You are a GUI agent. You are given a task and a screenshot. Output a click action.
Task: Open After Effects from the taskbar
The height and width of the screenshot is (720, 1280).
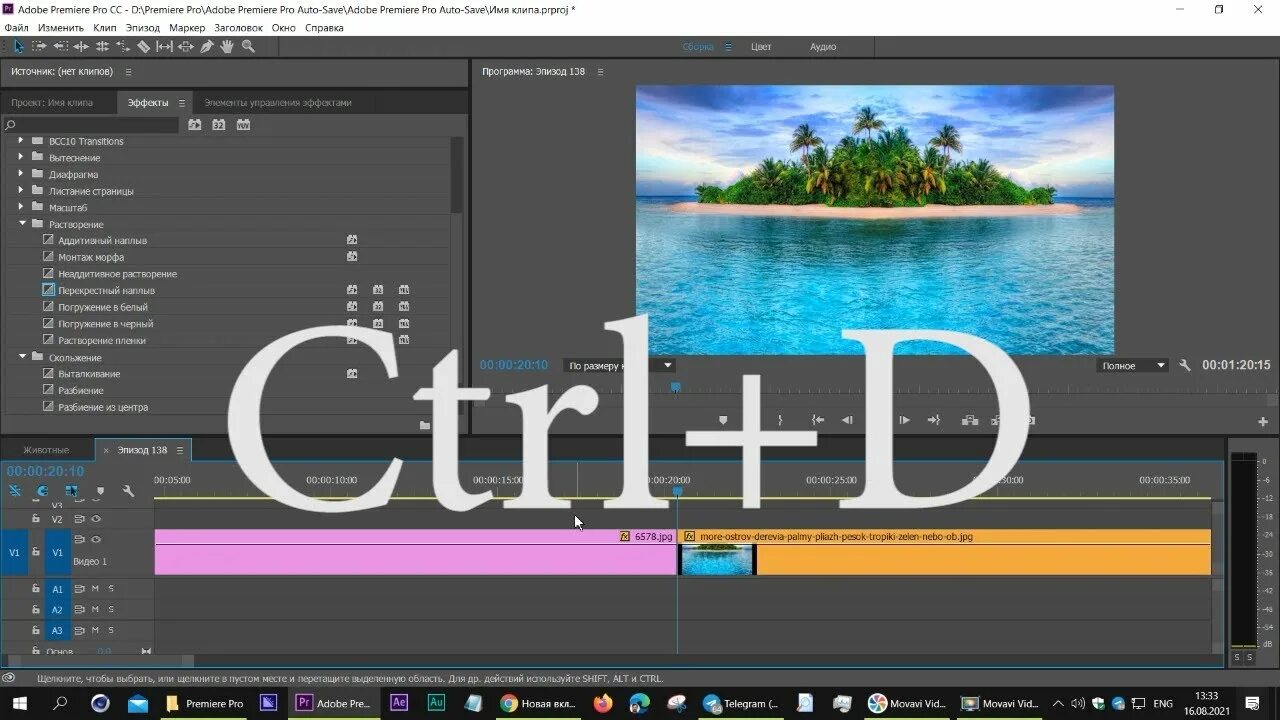point(399,704)
